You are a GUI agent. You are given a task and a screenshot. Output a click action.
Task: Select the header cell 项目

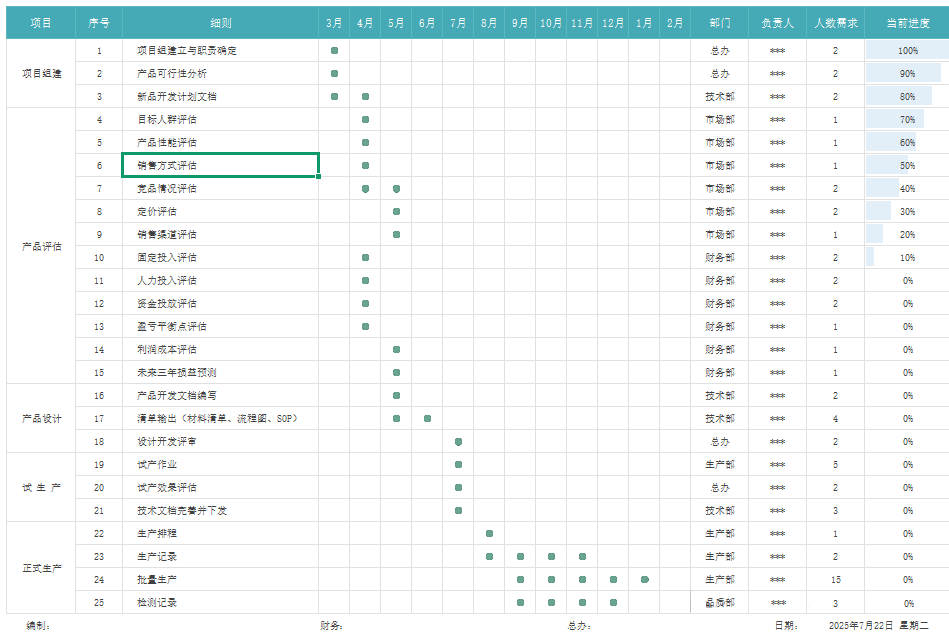coord(41,23)
